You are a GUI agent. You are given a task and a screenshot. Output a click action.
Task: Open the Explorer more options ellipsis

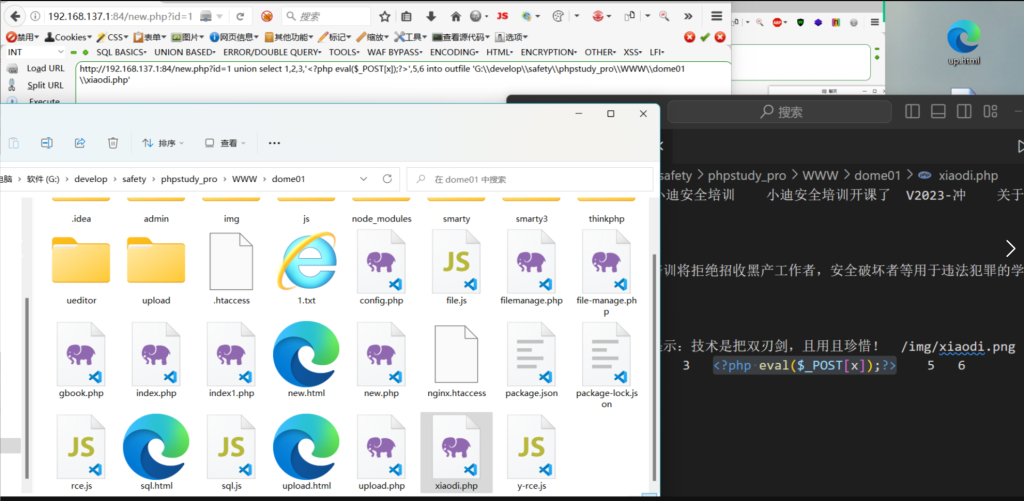(x=274, y=143)
